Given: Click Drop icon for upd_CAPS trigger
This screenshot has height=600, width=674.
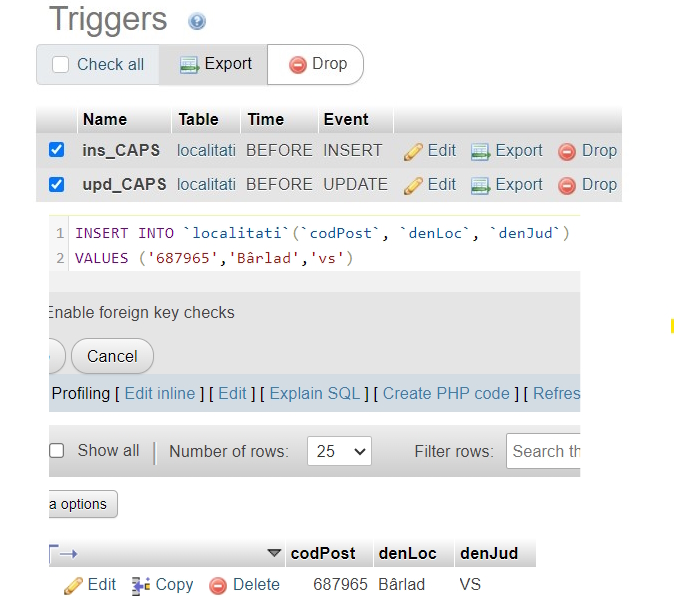Looking at the screenshot, I should [x=567, y=185].
